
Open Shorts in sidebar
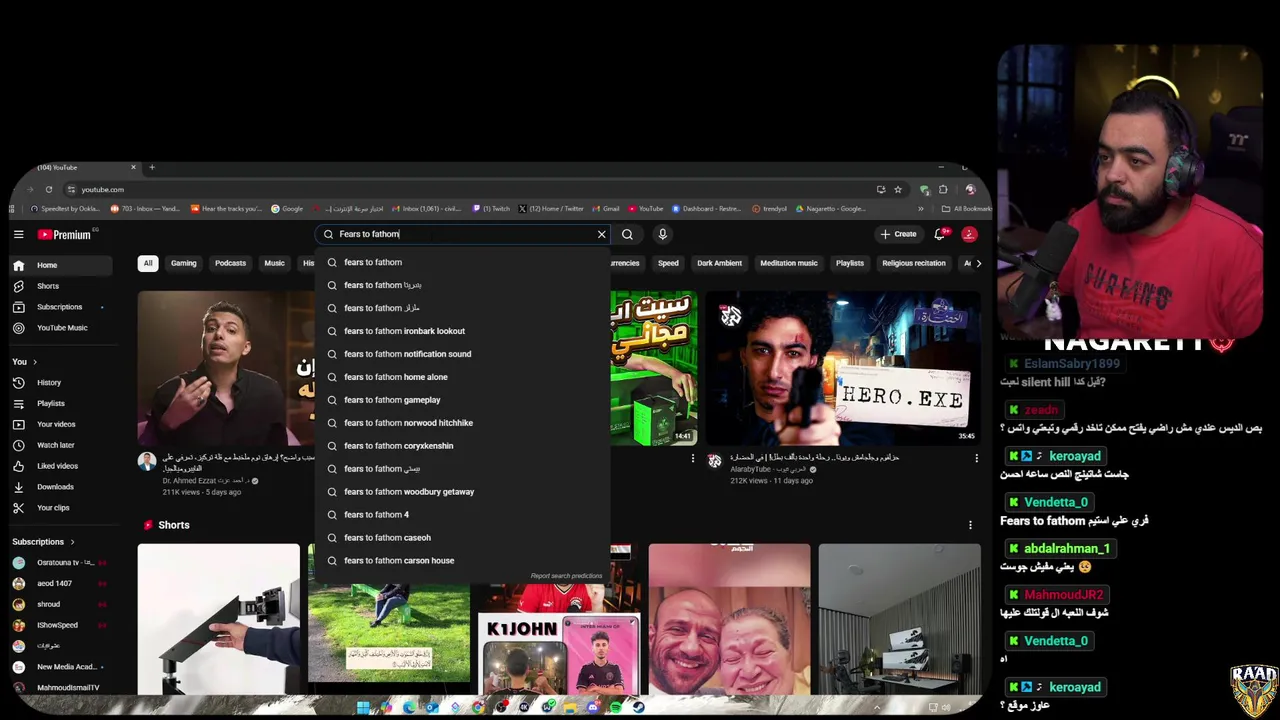(x=60, y=286)
